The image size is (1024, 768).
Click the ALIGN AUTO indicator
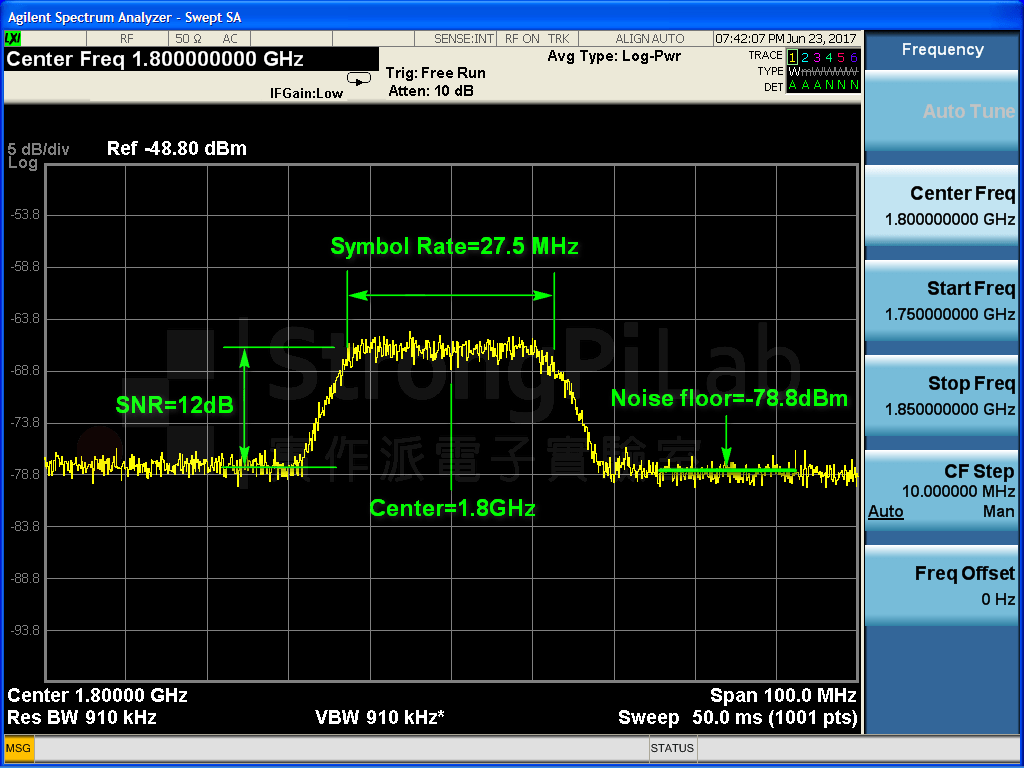650,39
